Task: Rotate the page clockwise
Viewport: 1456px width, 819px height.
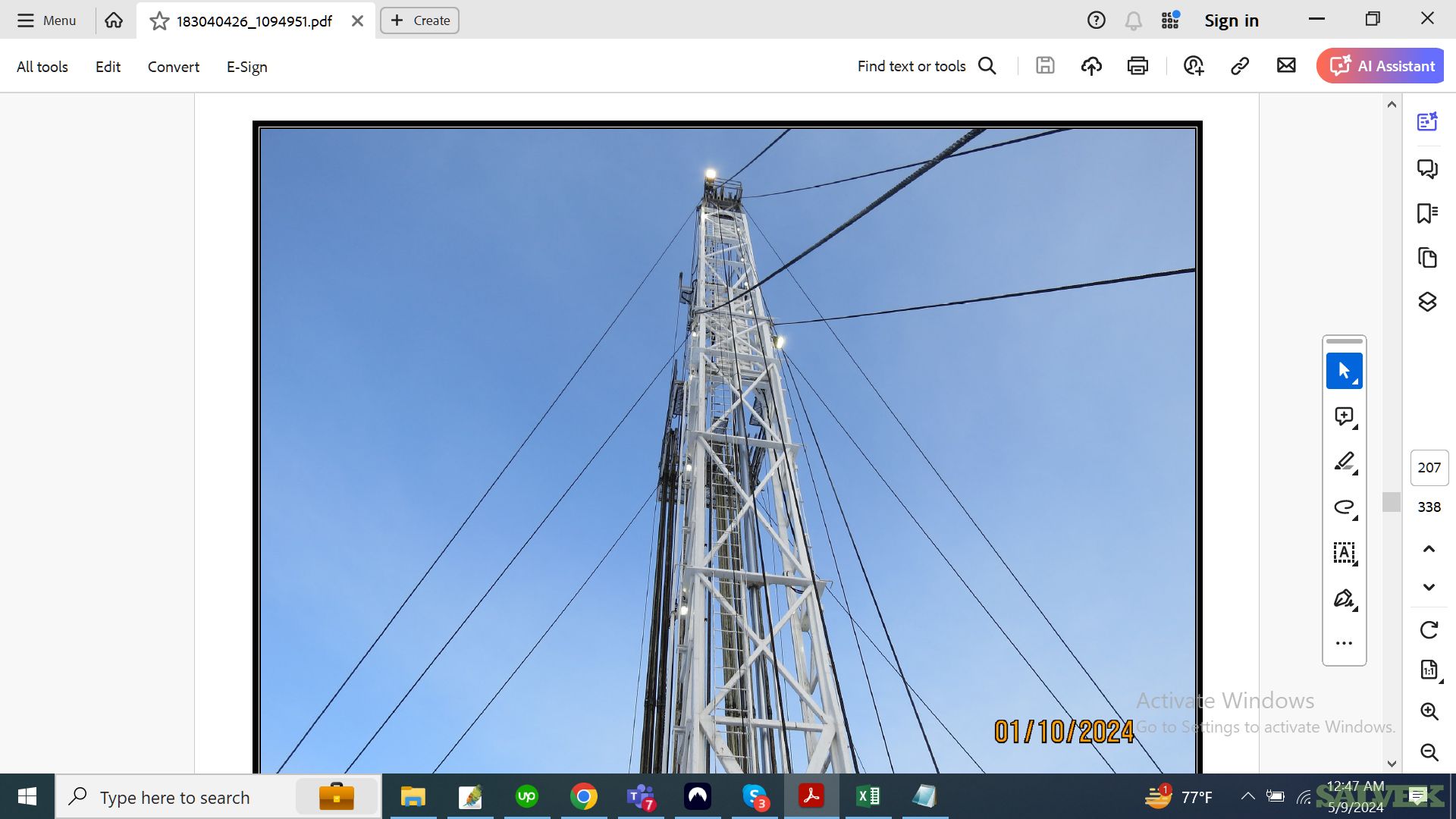Action: [1429, 629]
